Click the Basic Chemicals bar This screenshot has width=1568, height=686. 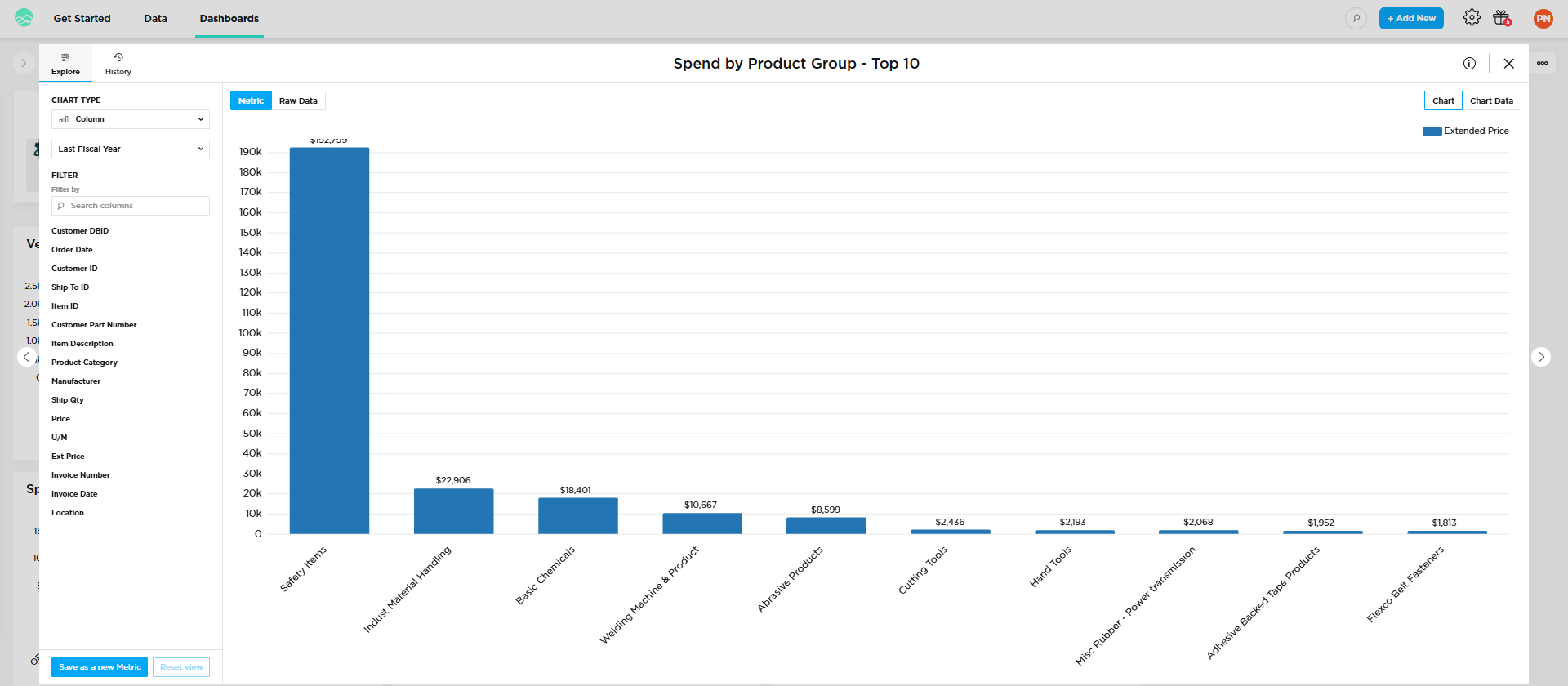coord(577,516)
